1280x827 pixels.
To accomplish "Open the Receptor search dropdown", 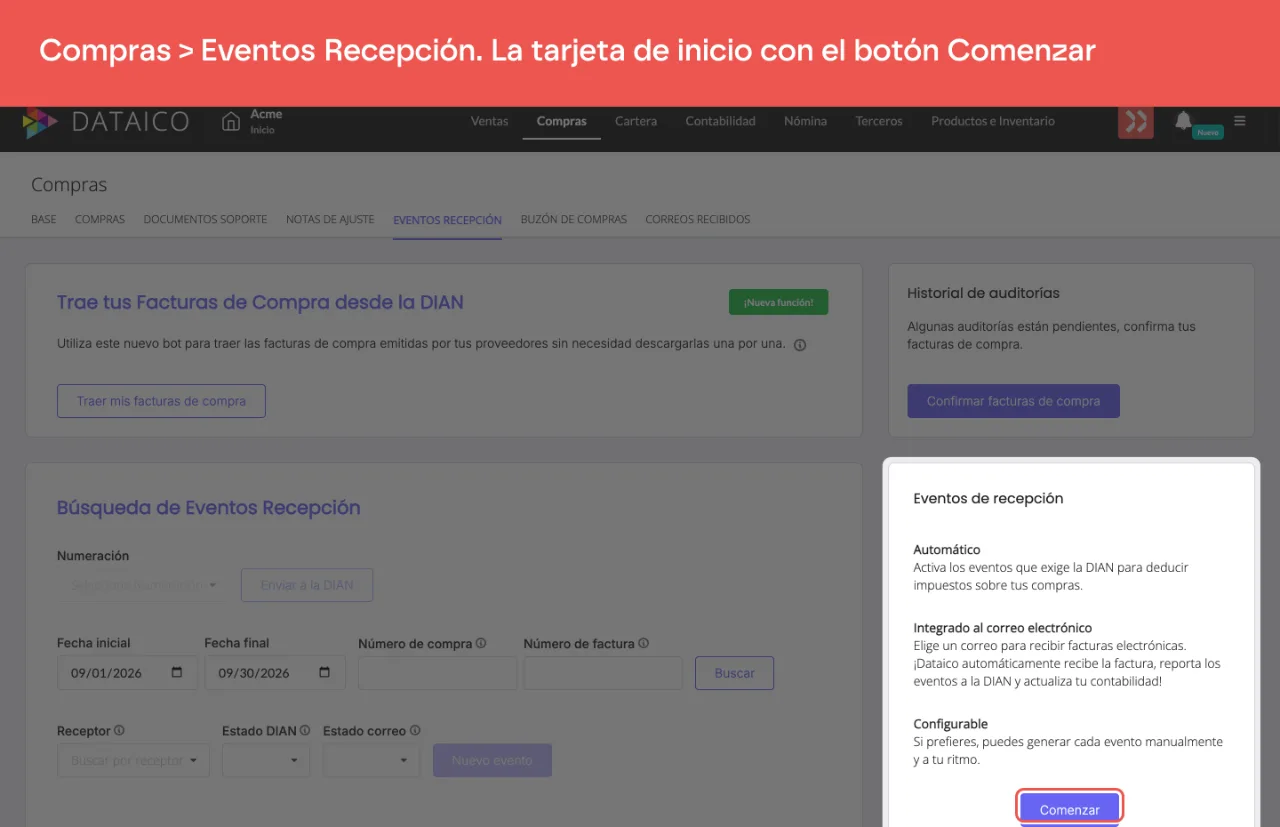I will 134,760.
